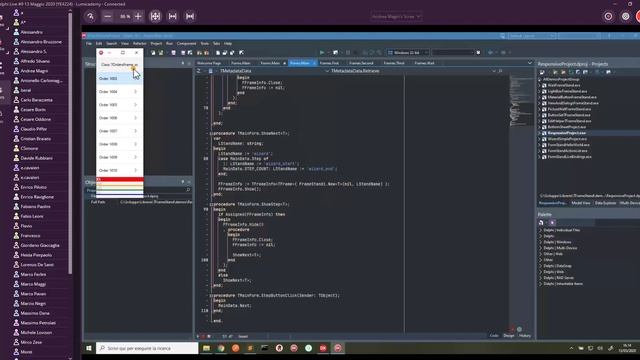This screenshot has width=640, height=360.
Task: Open Chrome from the taskbar
Action: [x=221, y=348]
